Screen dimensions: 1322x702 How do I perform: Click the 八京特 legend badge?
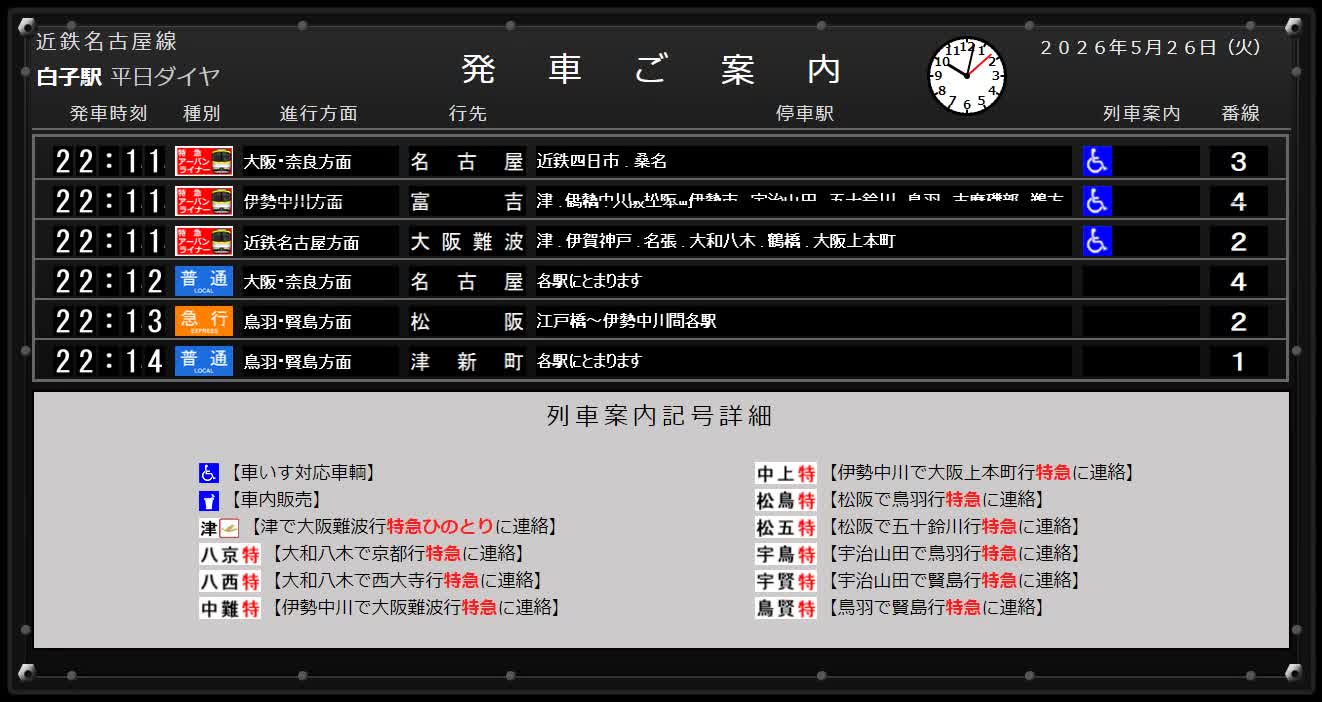[230, 554]
